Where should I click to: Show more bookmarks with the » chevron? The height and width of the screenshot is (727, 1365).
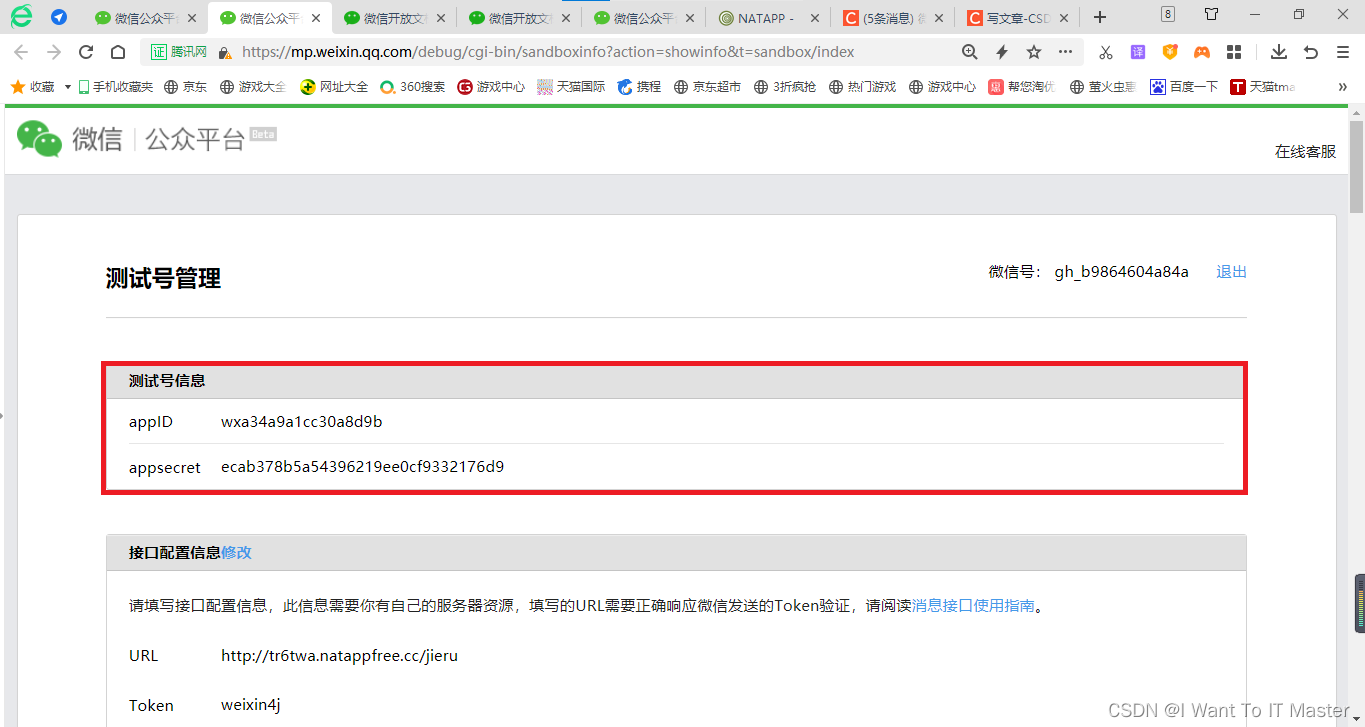click(x=1342, y=87)
